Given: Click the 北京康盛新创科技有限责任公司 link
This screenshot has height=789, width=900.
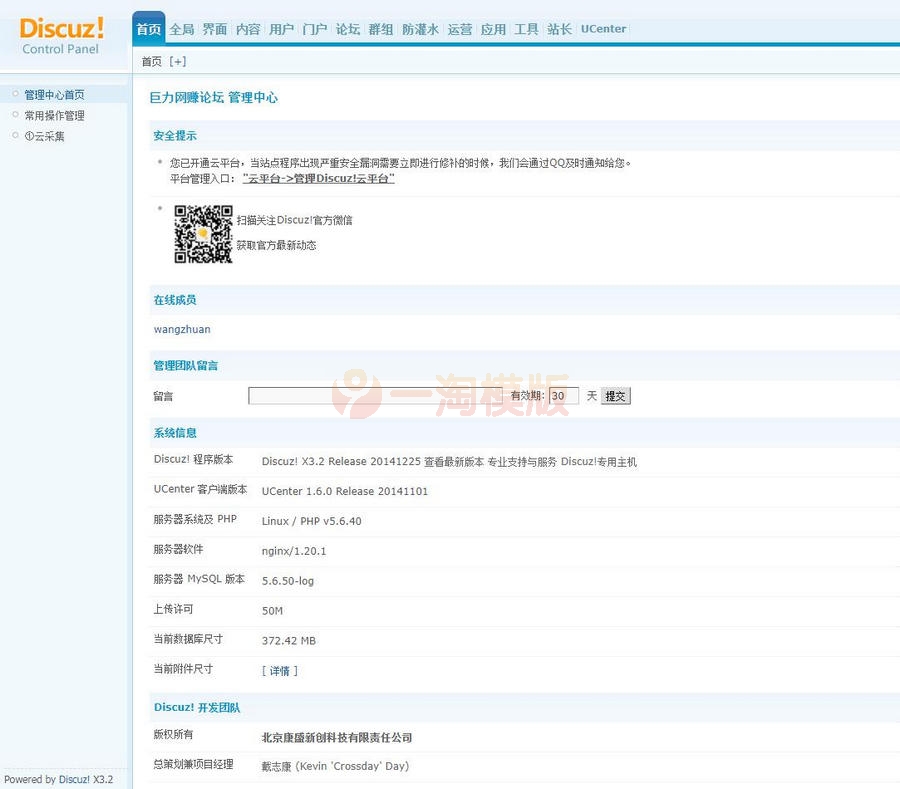Looking at the screenshot, I should click(x=337, y=737).
